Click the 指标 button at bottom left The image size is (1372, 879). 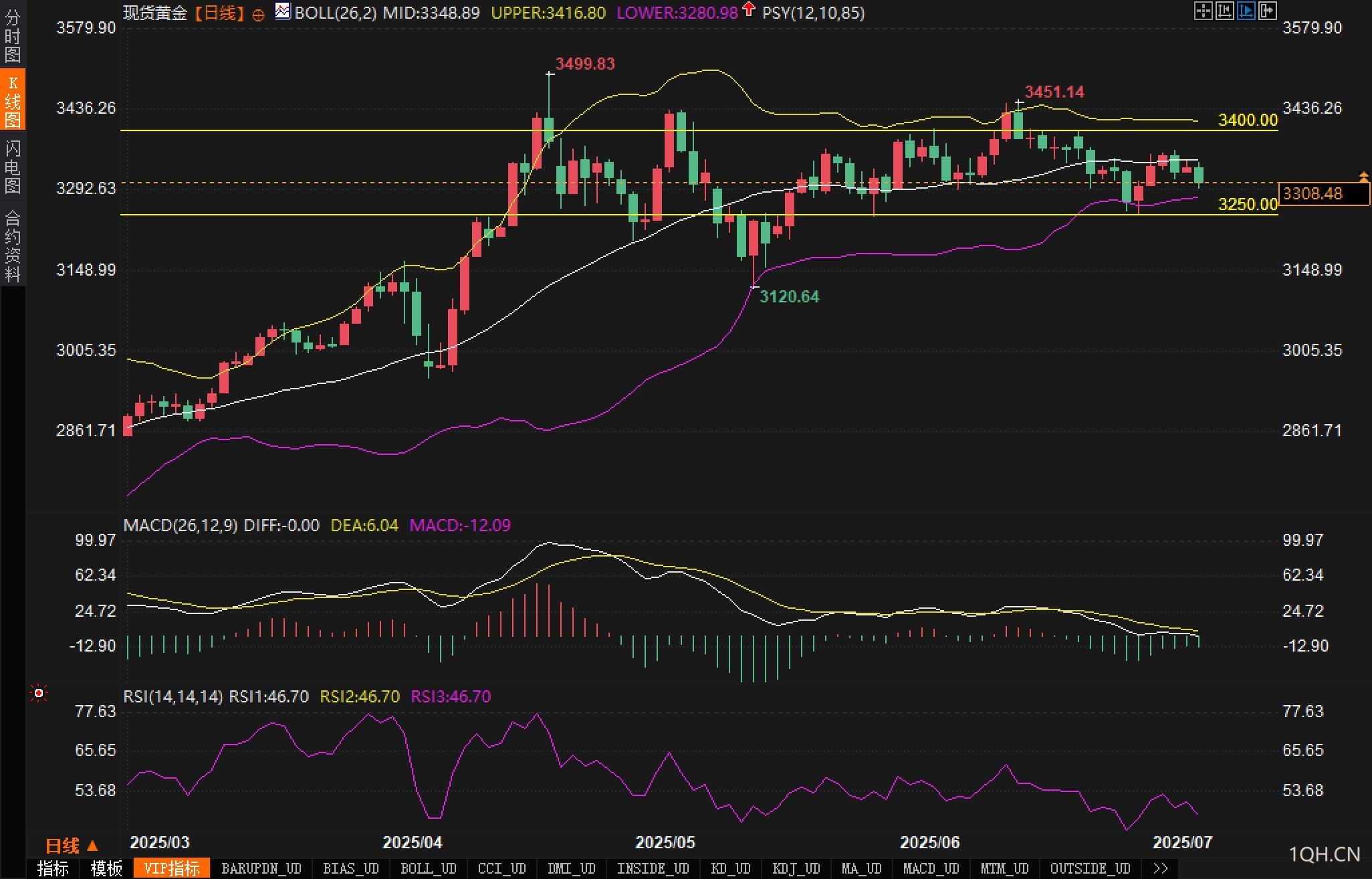point(53,868)
